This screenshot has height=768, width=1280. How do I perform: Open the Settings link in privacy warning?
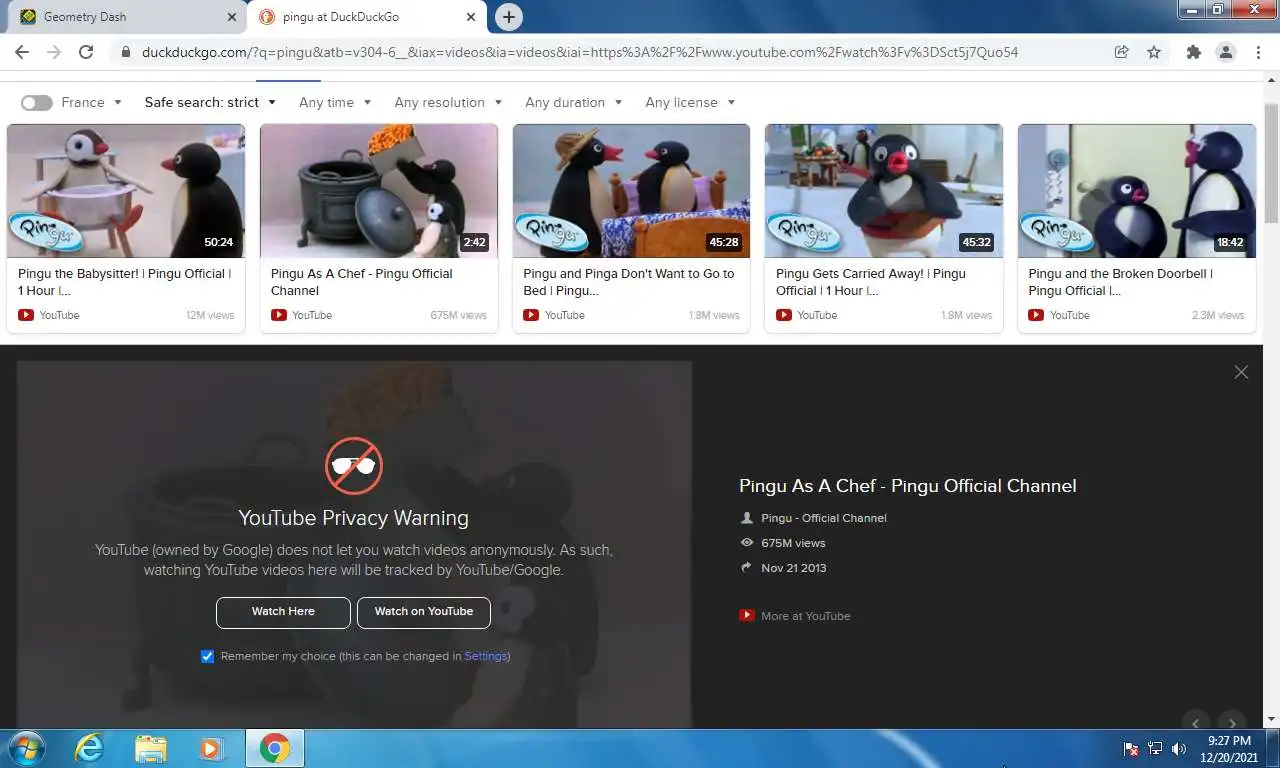click(x=485, y=656)
